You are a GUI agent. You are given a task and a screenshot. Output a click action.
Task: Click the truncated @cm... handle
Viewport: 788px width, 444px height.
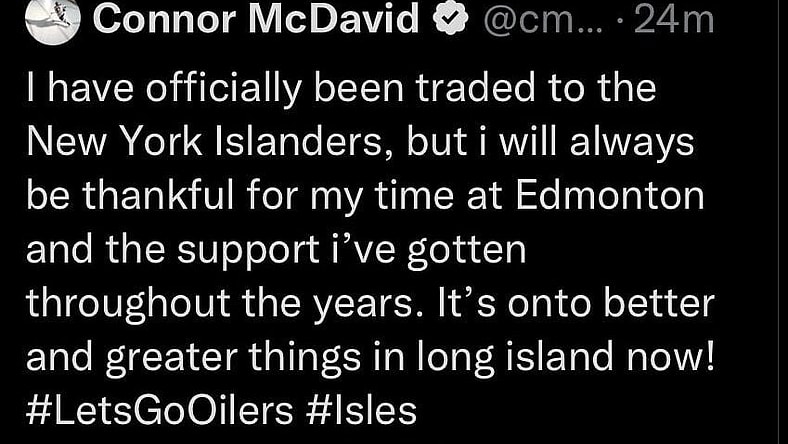click(x=535, y=21)
